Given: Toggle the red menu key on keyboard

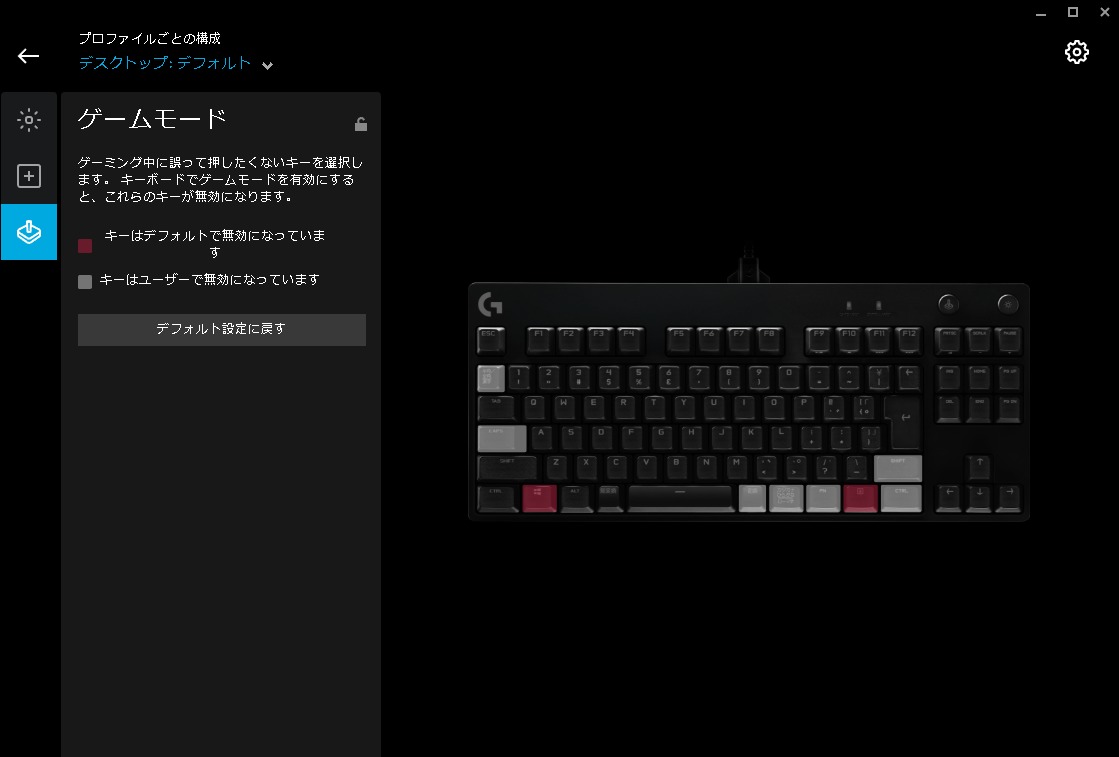Looking at the screenshot, I should pos(860,497).
